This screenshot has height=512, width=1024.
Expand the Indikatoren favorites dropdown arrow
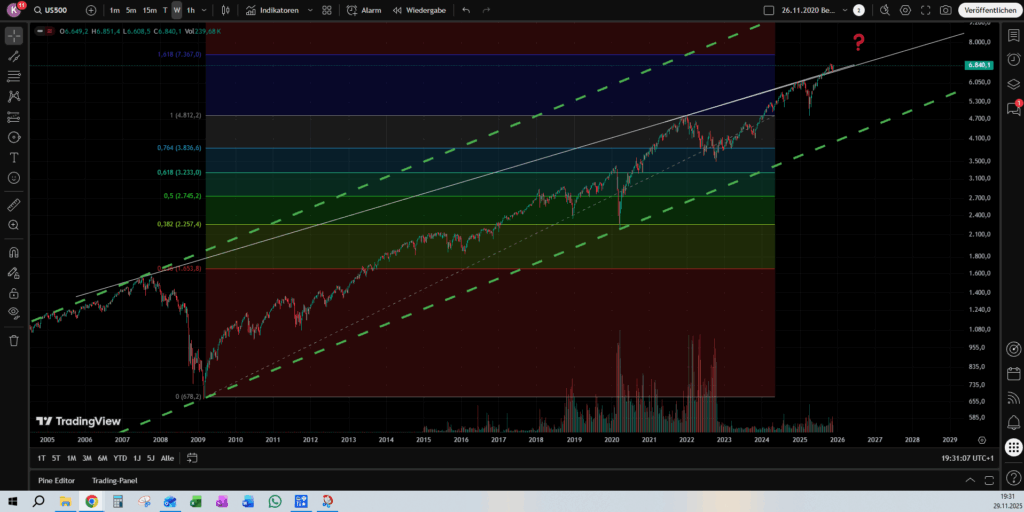tap(309, 10)
